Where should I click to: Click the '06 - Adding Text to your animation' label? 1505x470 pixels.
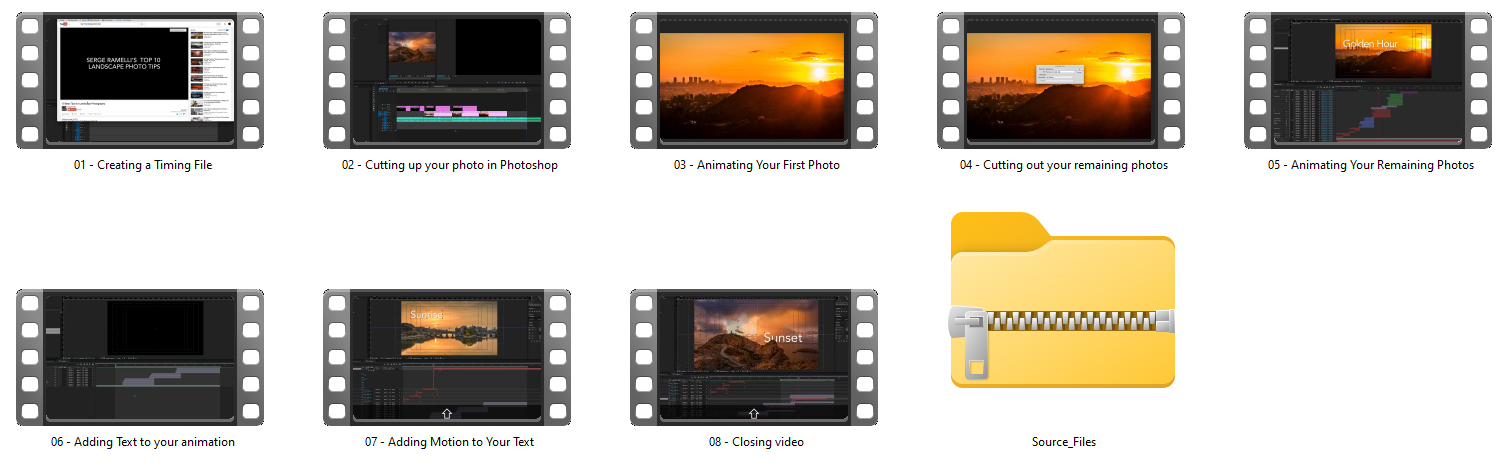[142, 442]
